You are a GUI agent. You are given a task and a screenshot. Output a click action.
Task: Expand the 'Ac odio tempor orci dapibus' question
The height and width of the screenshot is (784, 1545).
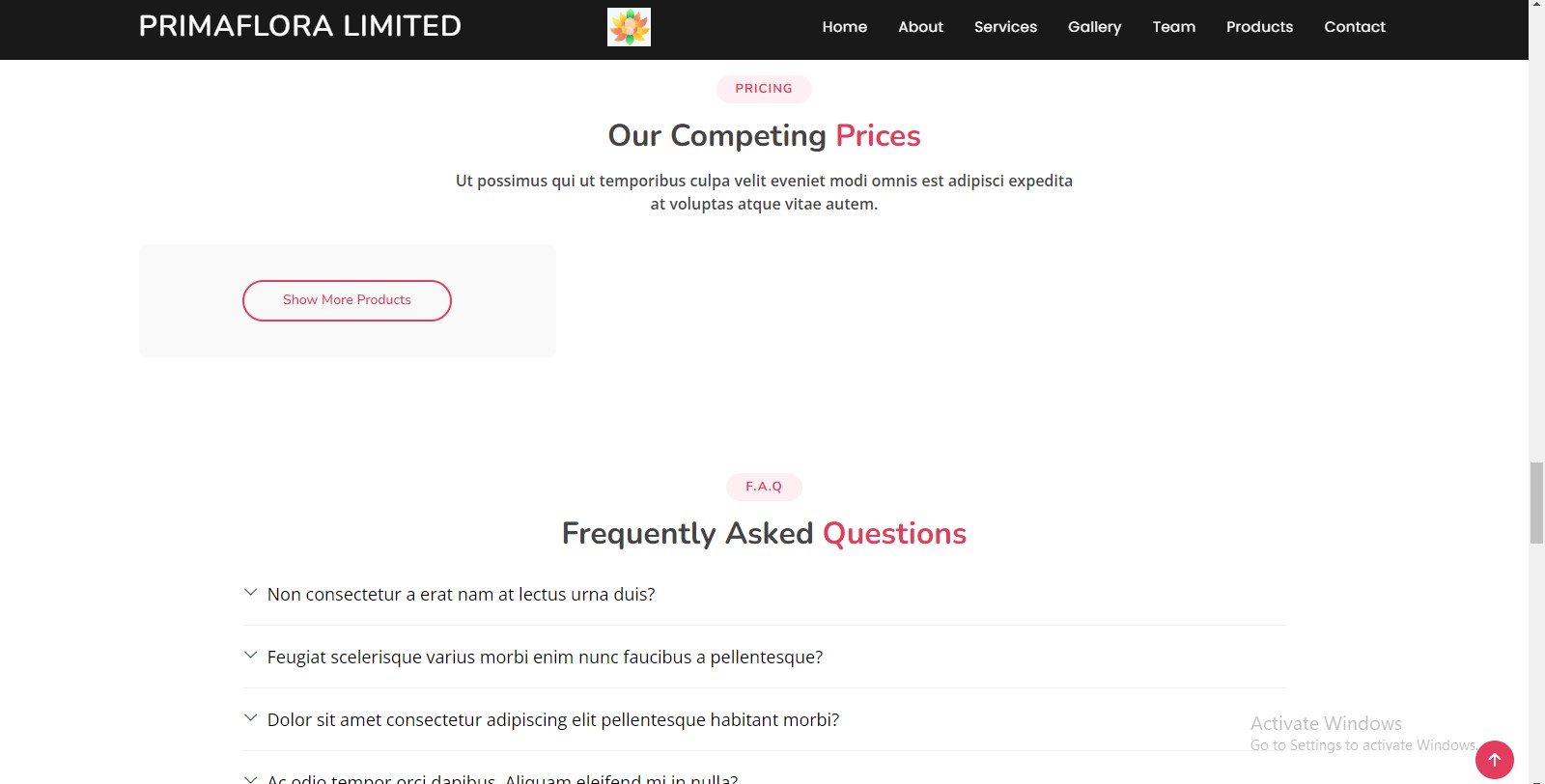(x=502, y=777)
